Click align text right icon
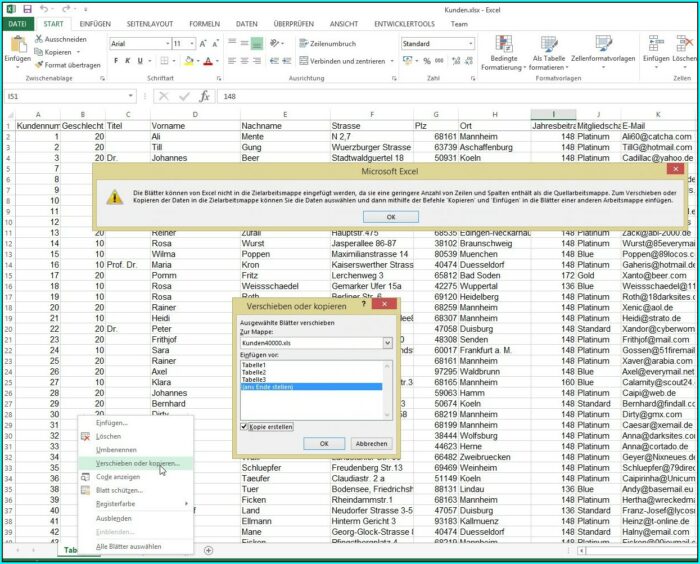This screenshot has width=700, height=564. pyautogui.click(x=257, y=61)
